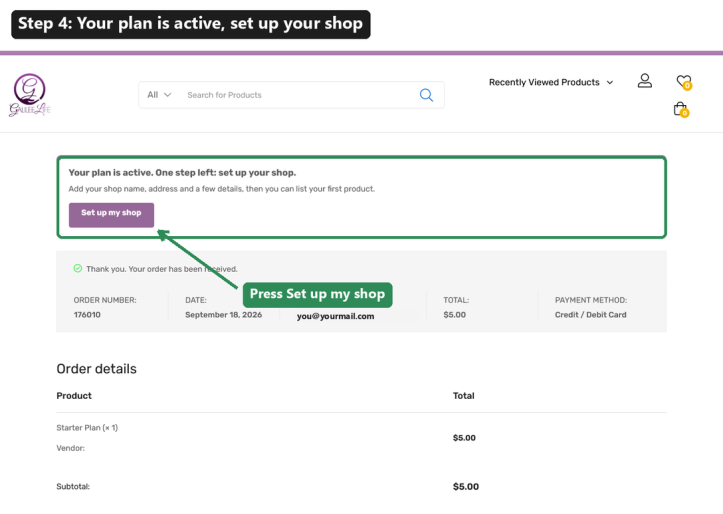Click the Subtotal amount $5.00
This screenshot has width=723, height=514.
point(466,487)
